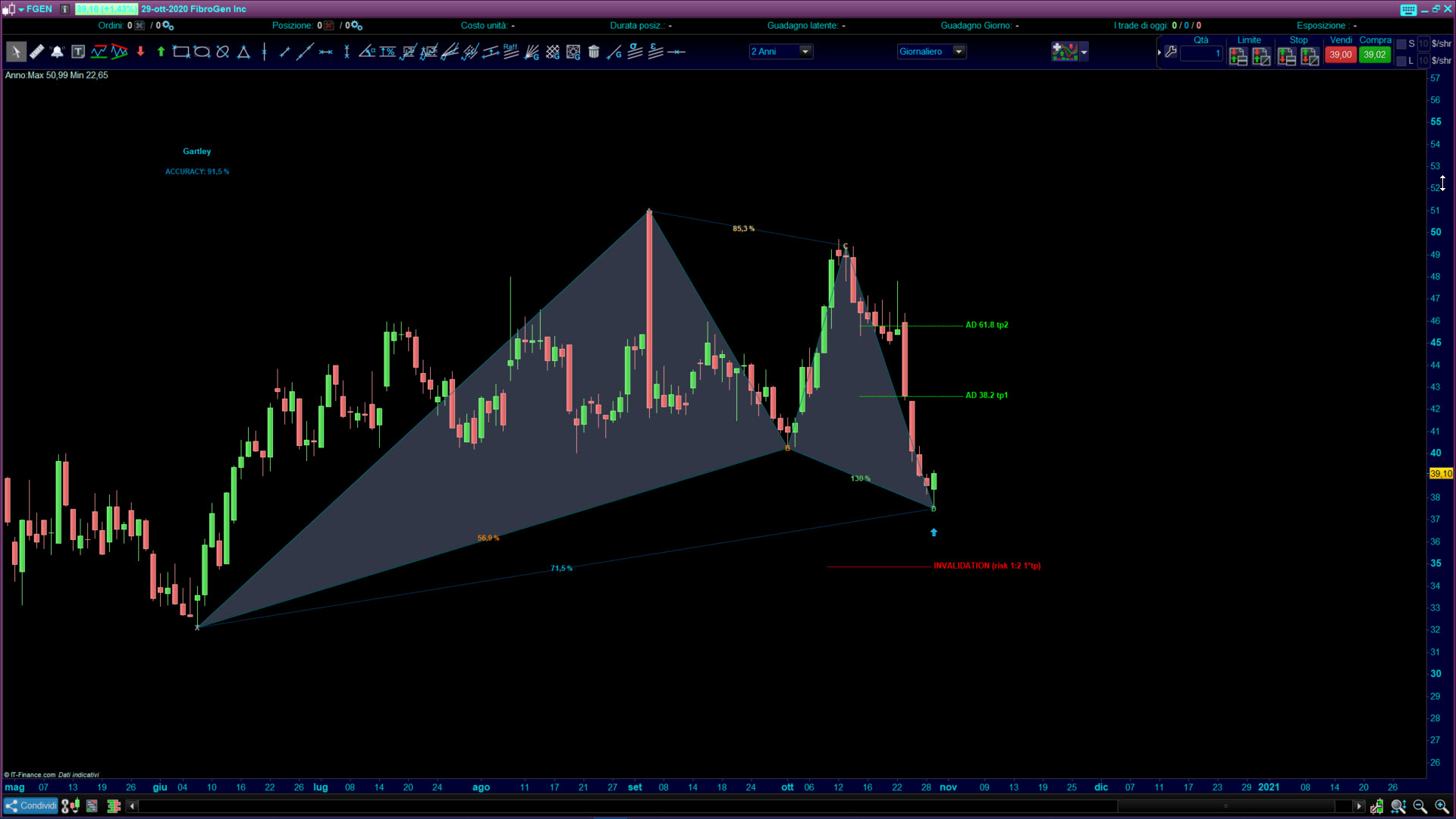Select the triangle drawing tool
The image size is (1456, 819).
(x=243, y=52)
